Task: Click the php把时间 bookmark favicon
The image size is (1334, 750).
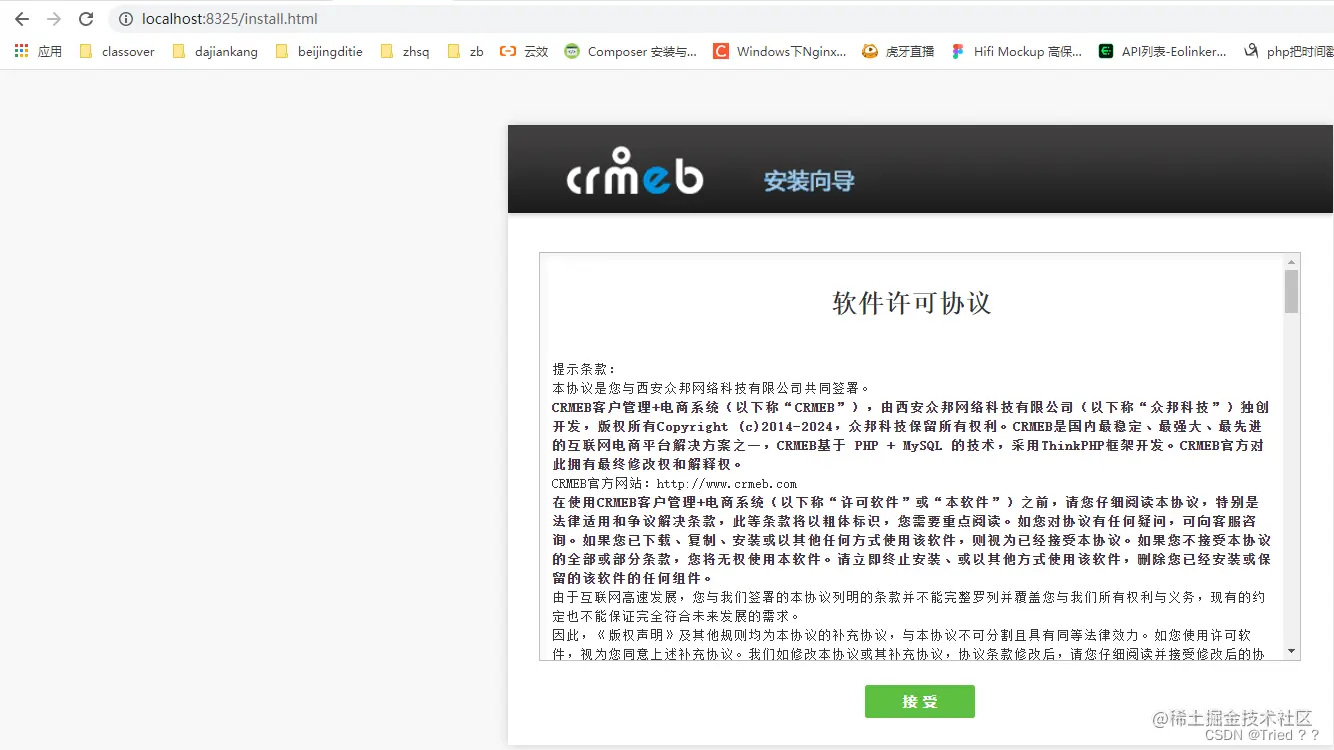Action: click(x=1250, y=50)
